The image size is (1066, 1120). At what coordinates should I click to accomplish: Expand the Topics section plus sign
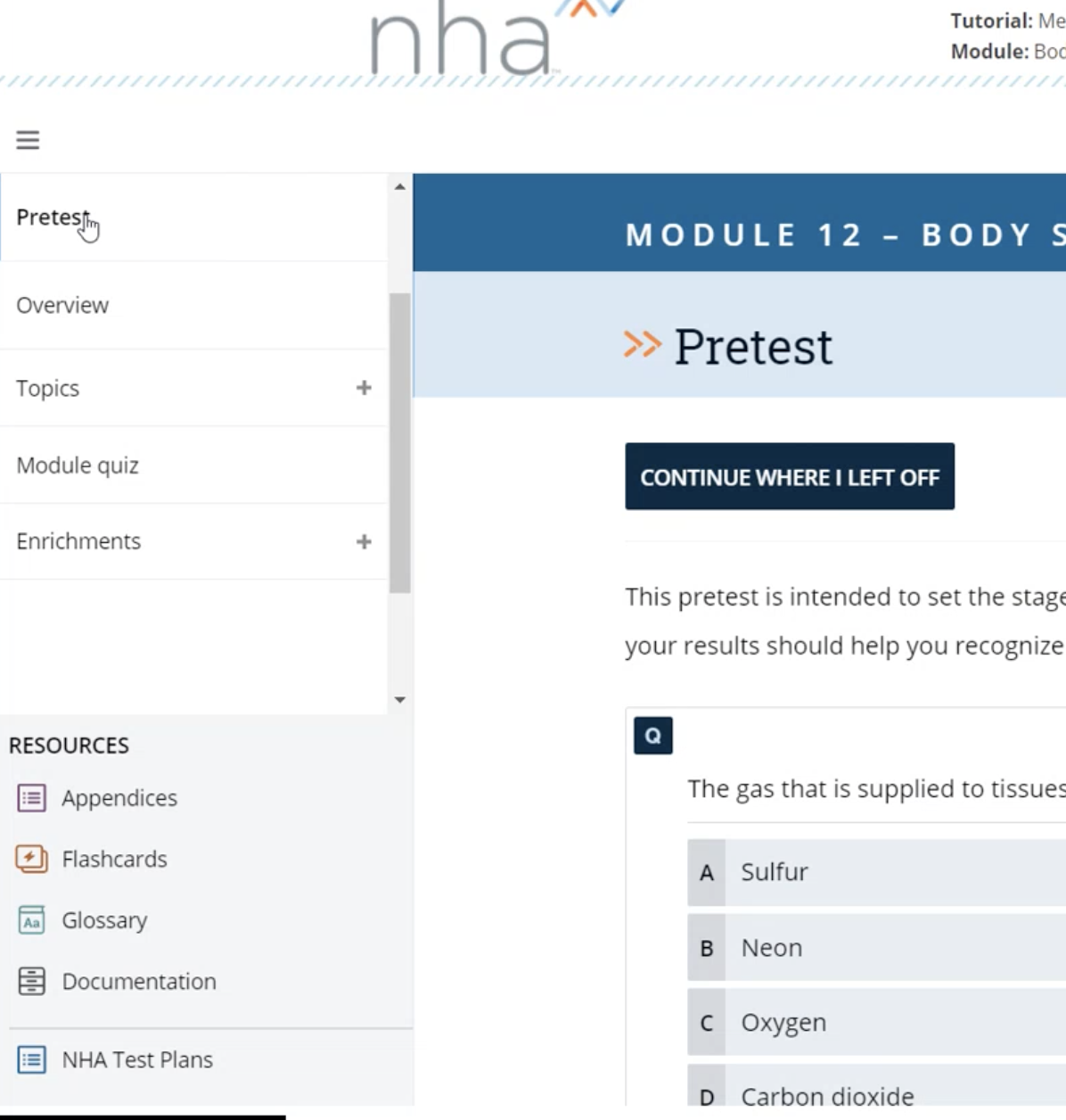tap(364, 388)
